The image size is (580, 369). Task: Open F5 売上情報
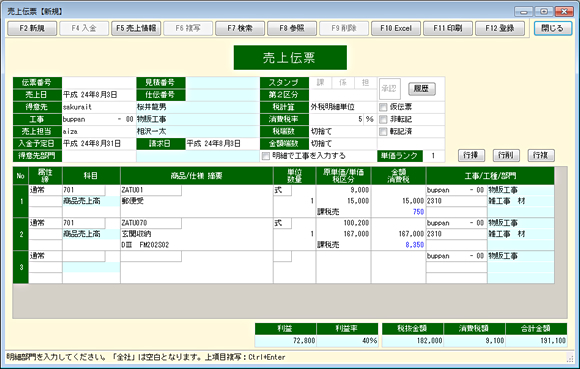click(136, 28)
